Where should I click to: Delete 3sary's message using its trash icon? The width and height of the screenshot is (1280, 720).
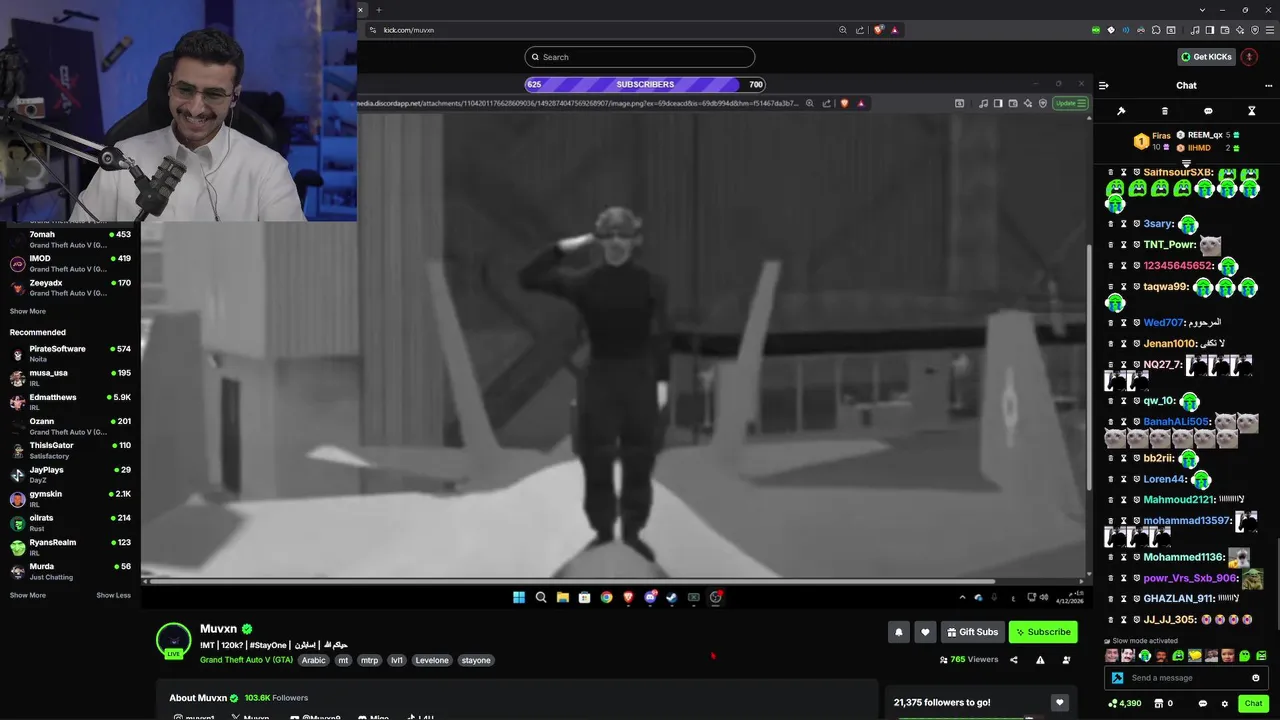click(x=1111, y=224)
